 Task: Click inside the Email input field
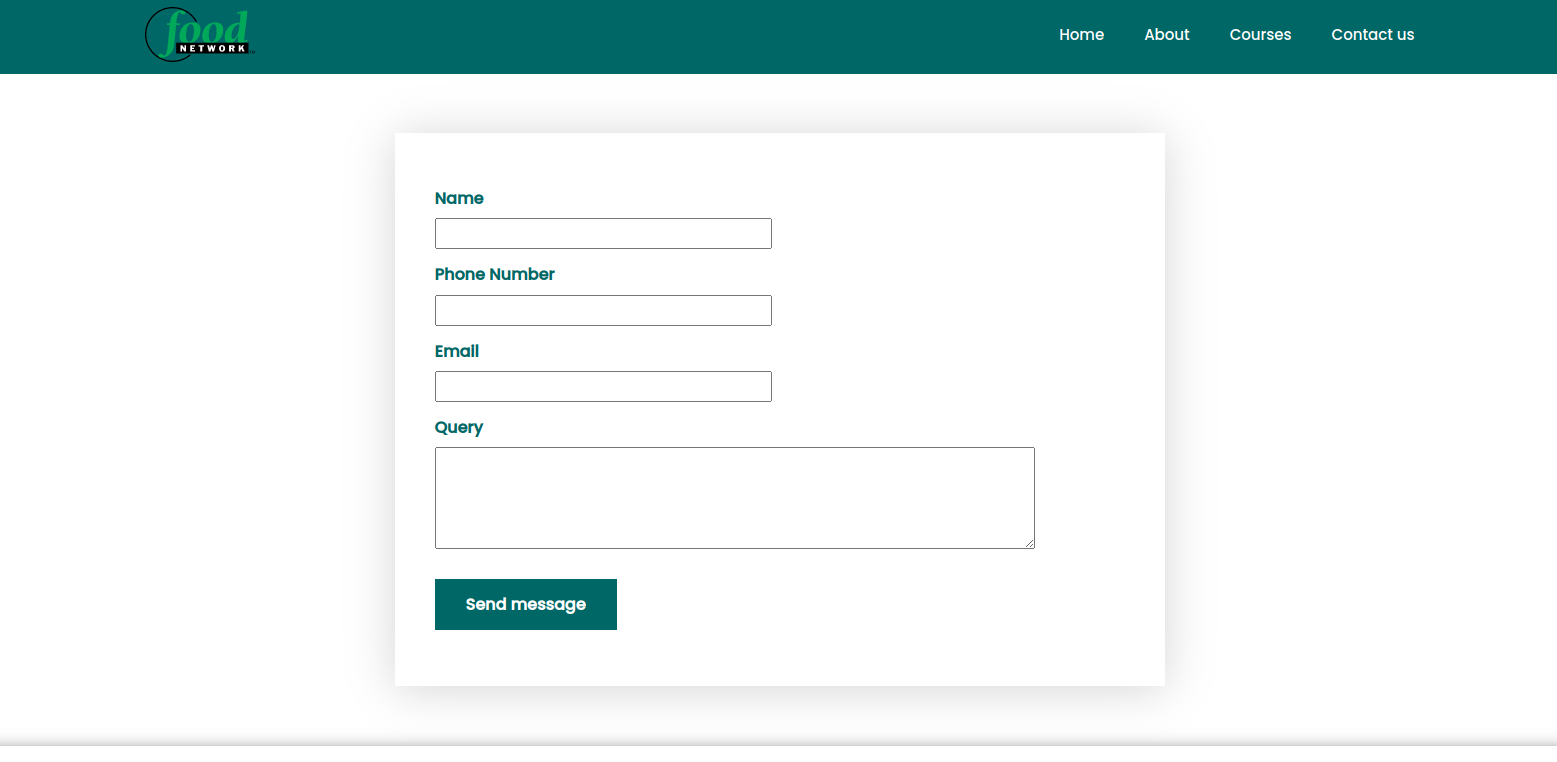[602, 386]
